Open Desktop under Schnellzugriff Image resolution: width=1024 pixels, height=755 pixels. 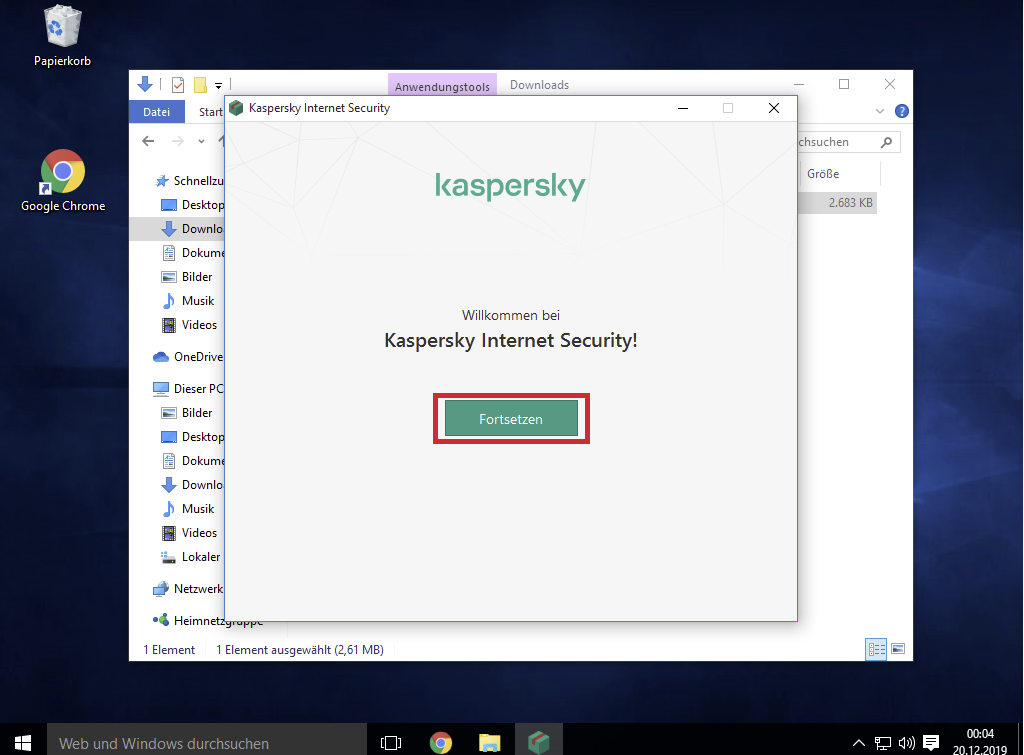tap(193, 205)
